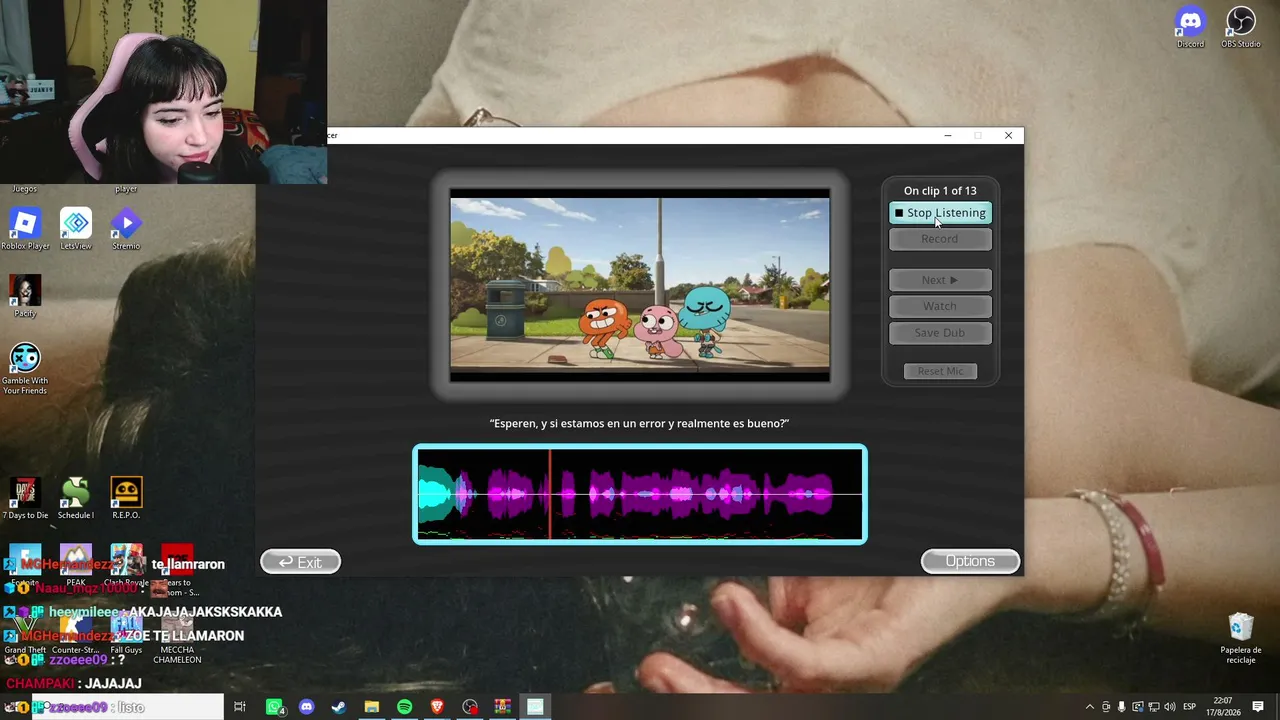This screenshot has width=1280, height=720.
Task: Click the Reset Mic button
Action: [940, 371]
